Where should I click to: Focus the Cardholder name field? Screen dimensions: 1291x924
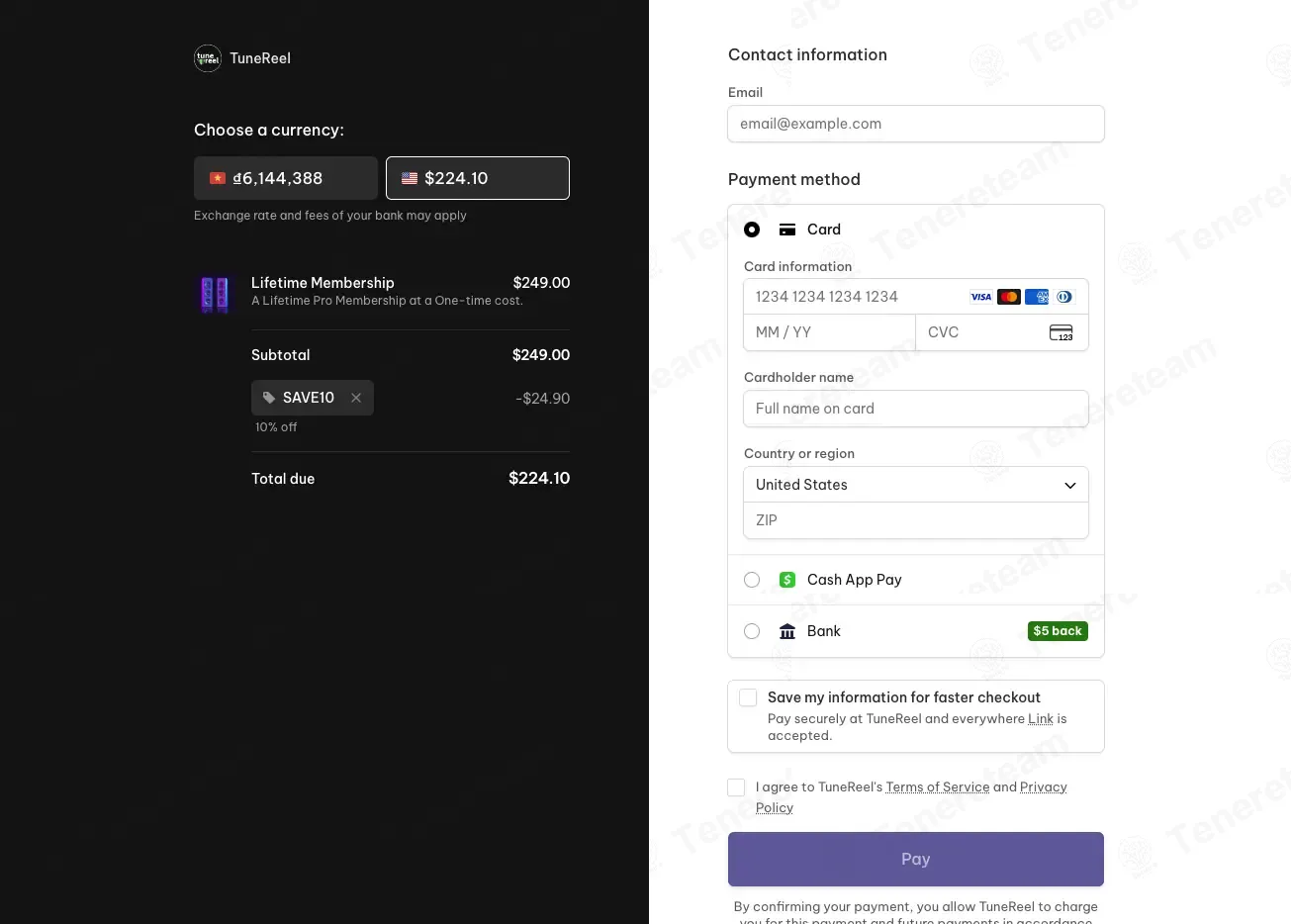pos(916,409)
